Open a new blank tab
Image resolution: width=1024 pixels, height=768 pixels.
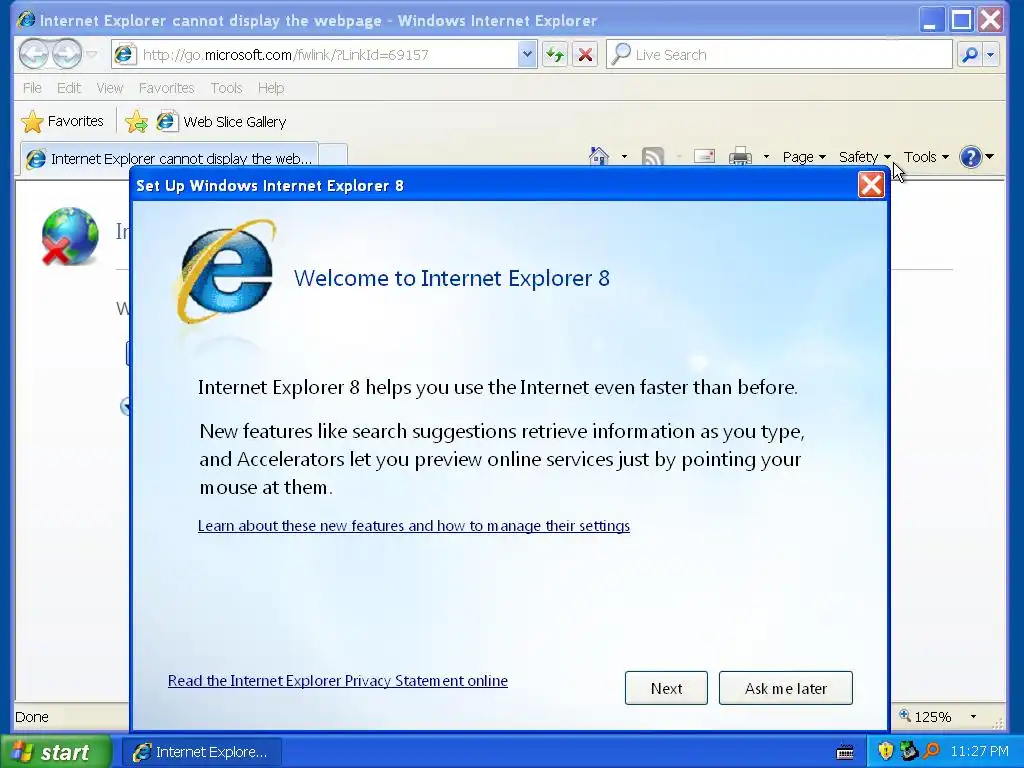(333, 157)
